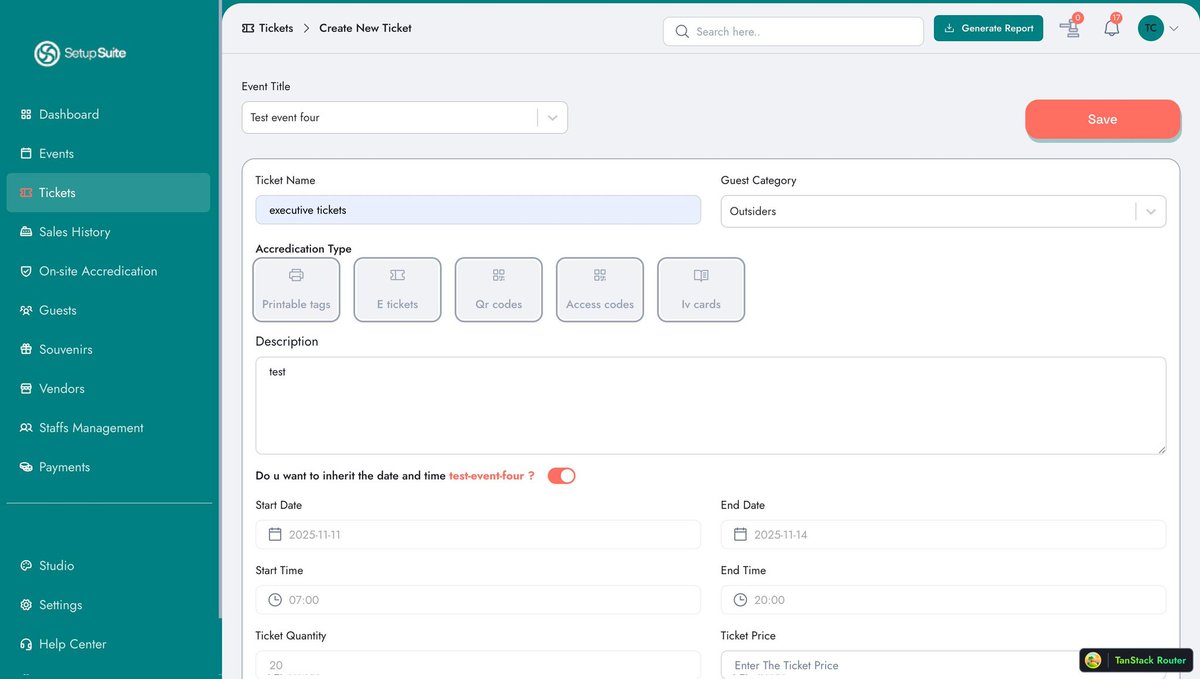The image size is (1200, 679).
Task: Click the Save button
Action: [1102, 119]
